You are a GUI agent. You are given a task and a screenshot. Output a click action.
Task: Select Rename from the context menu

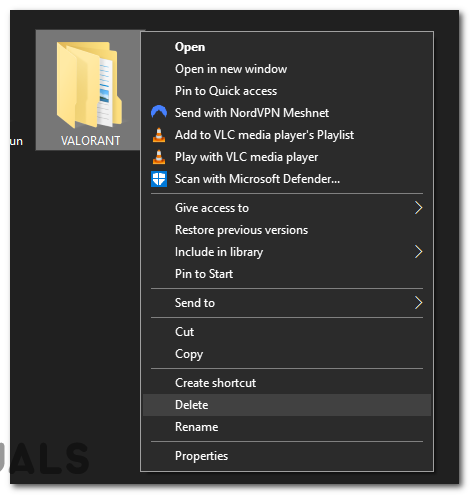coord(287,427)
